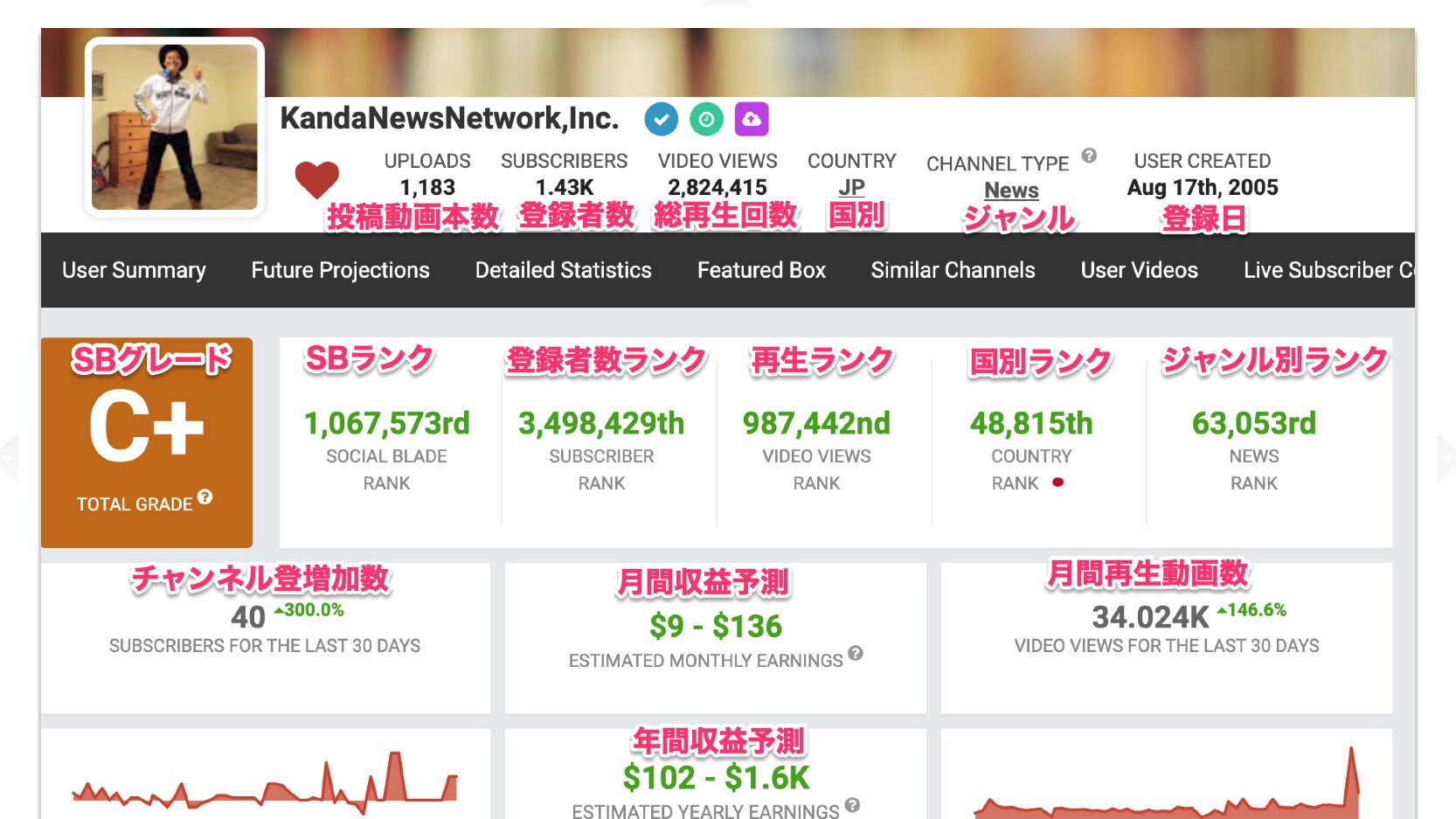Click the 2,824,415 video views count

(x=718, y=187)
